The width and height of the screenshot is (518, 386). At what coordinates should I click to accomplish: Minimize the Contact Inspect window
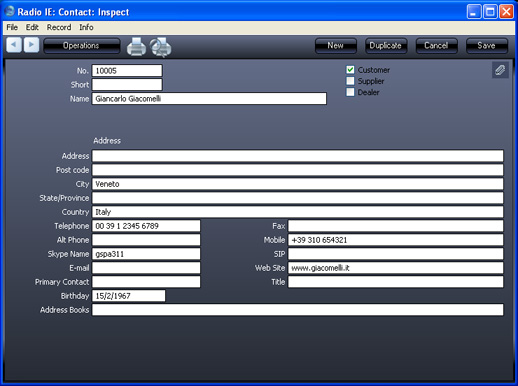pos(474,12)
